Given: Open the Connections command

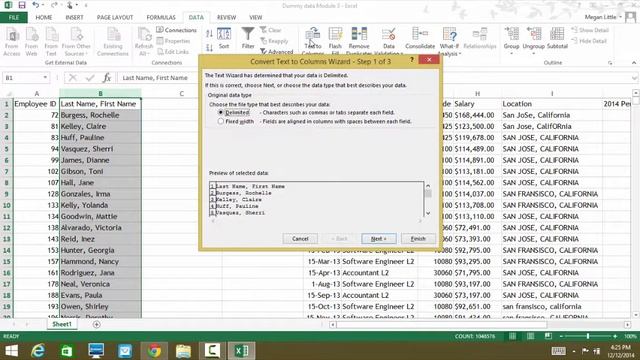Looking at the screenshot, I should (x=176, y=30).
